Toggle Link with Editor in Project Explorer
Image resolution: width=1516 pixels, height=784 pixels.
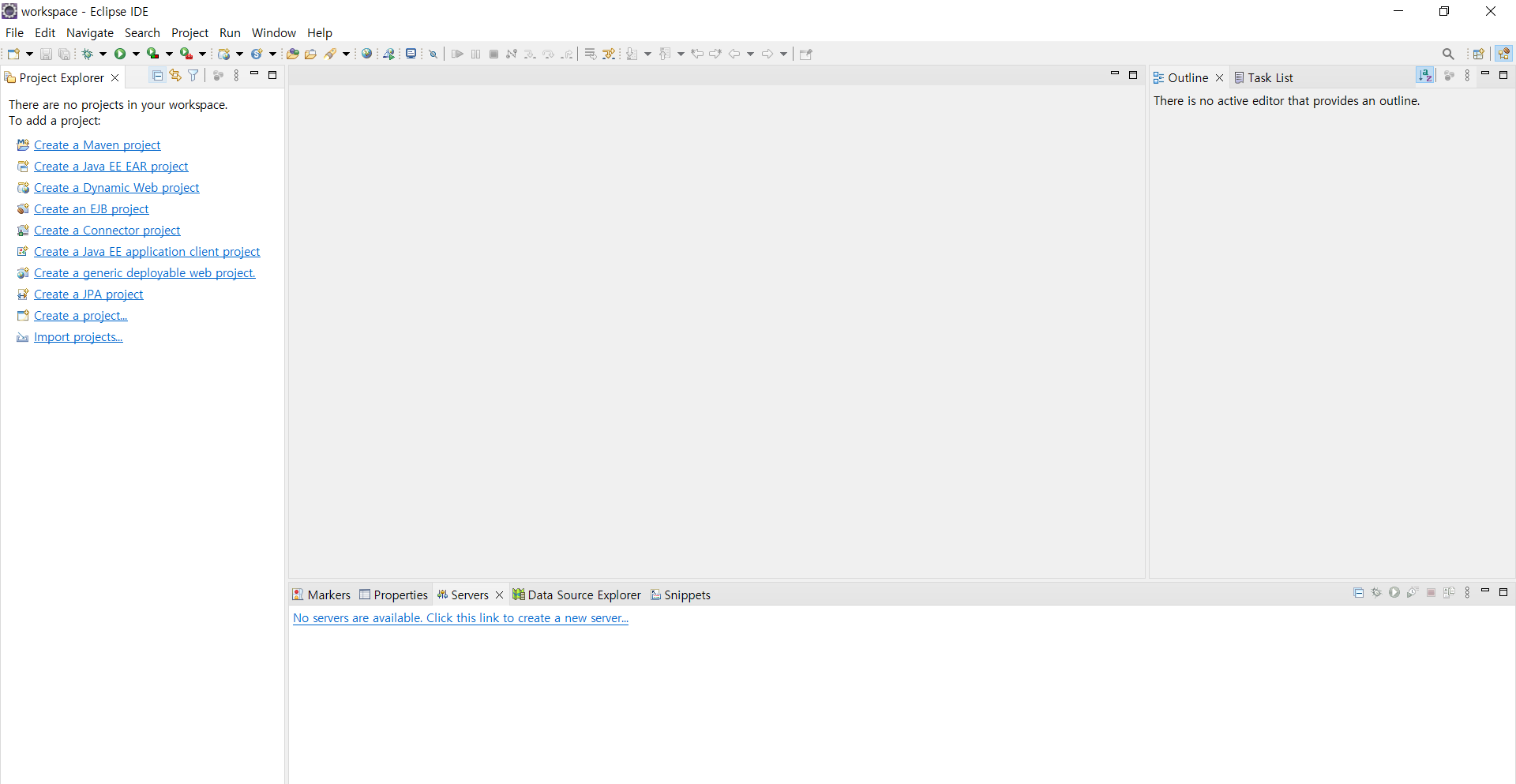pos(175,75)
